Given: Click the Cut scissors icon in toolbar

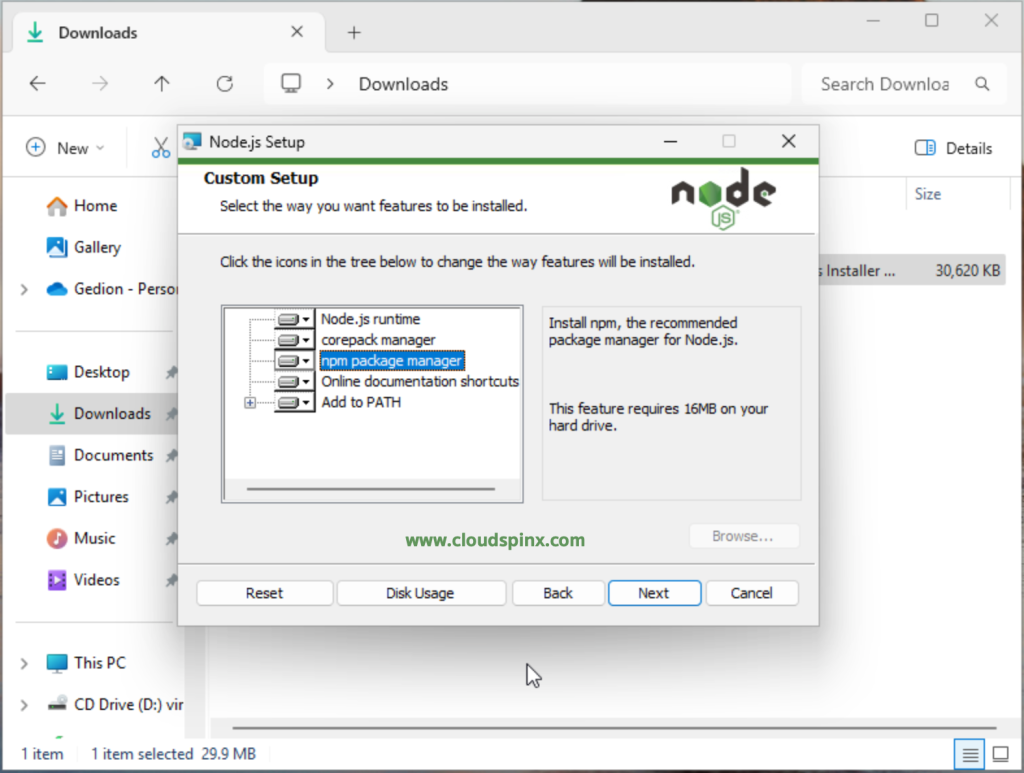Looking at the screenshot, I should [161, 148].
